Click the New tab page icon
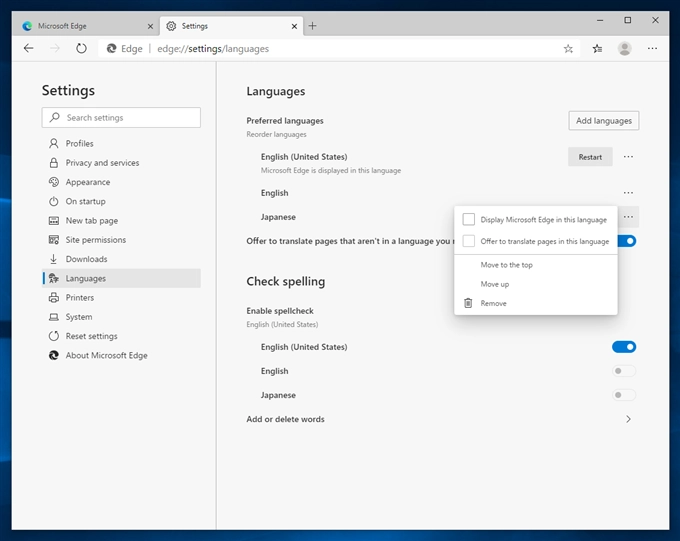The height and width of the screenshot is (541, 680). [x=54, y=220]
